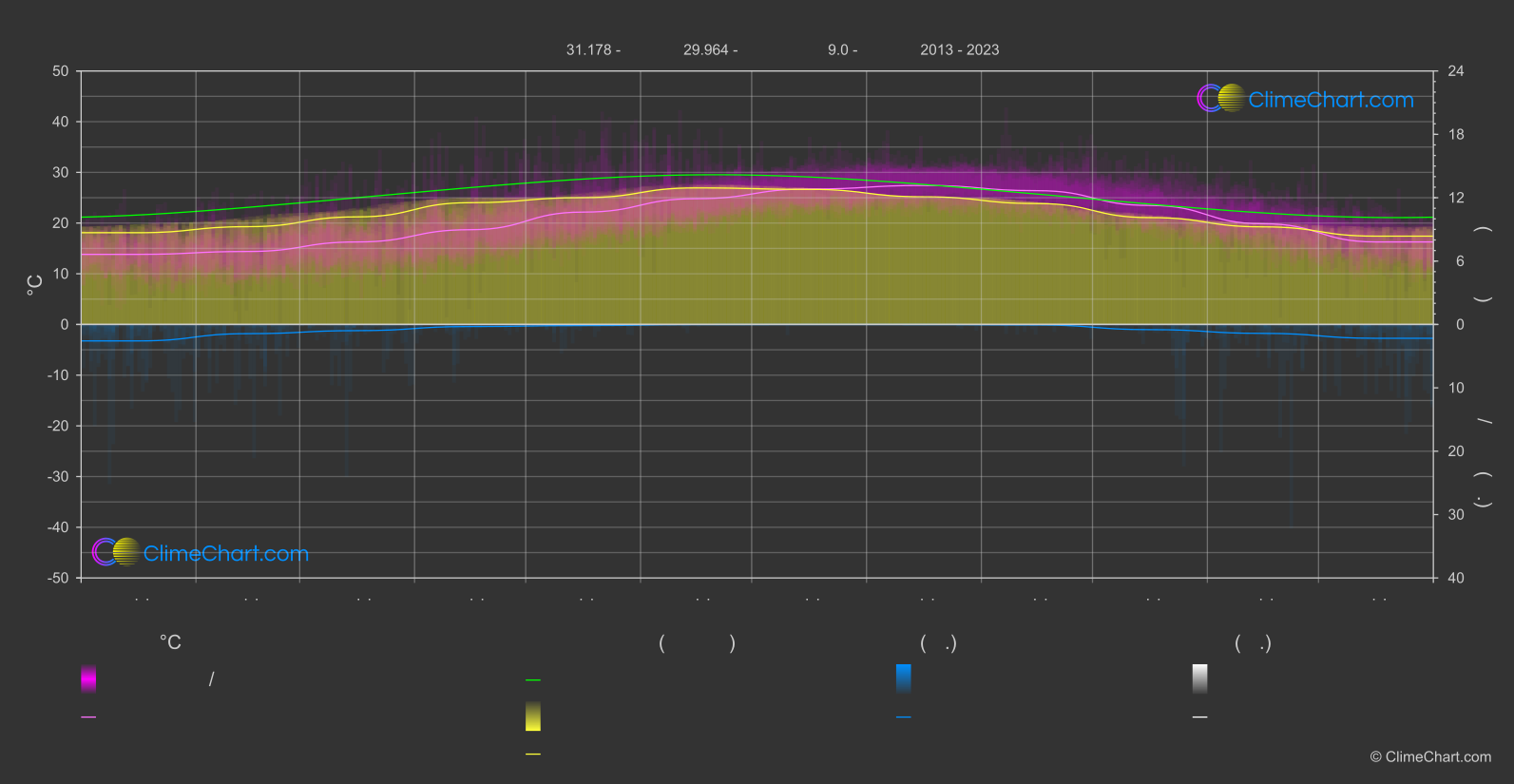The image size is (1514, 784).
Task: Select the green line legend marker
Action: 533,680
